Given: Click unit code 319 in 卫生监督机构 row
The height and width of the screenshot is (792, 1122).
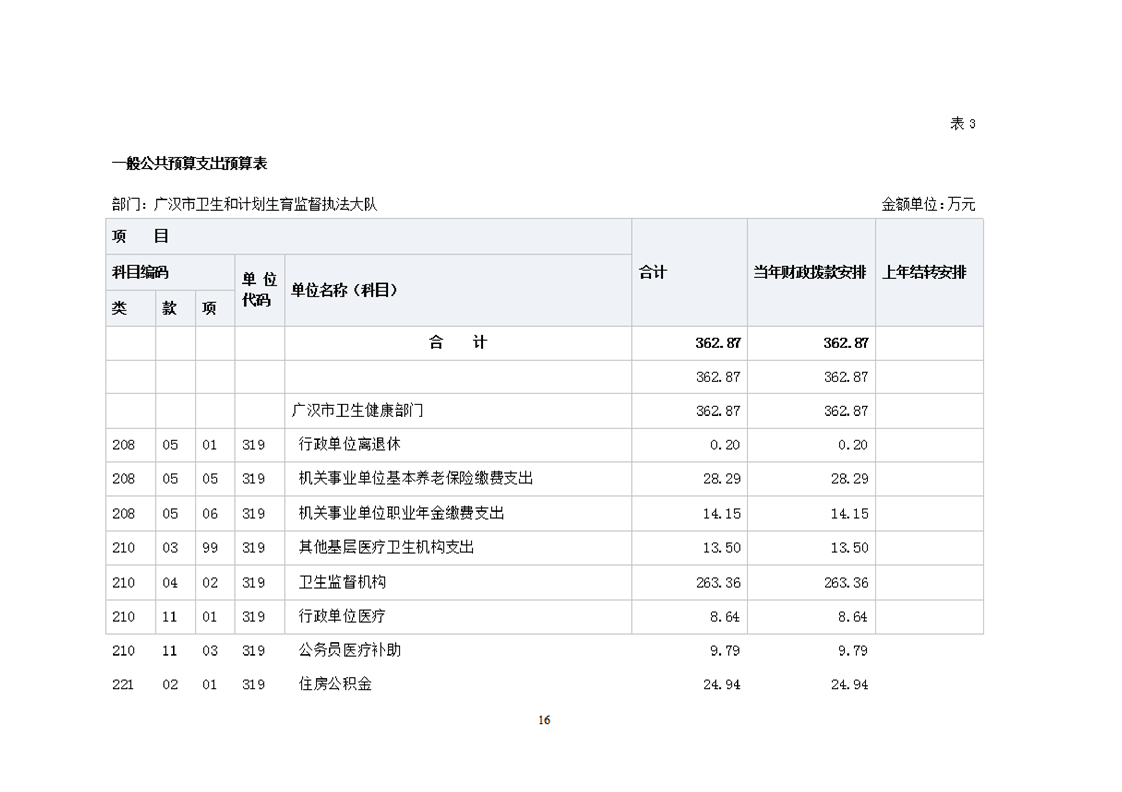Looking at the screenshot, I should point(253,583).
